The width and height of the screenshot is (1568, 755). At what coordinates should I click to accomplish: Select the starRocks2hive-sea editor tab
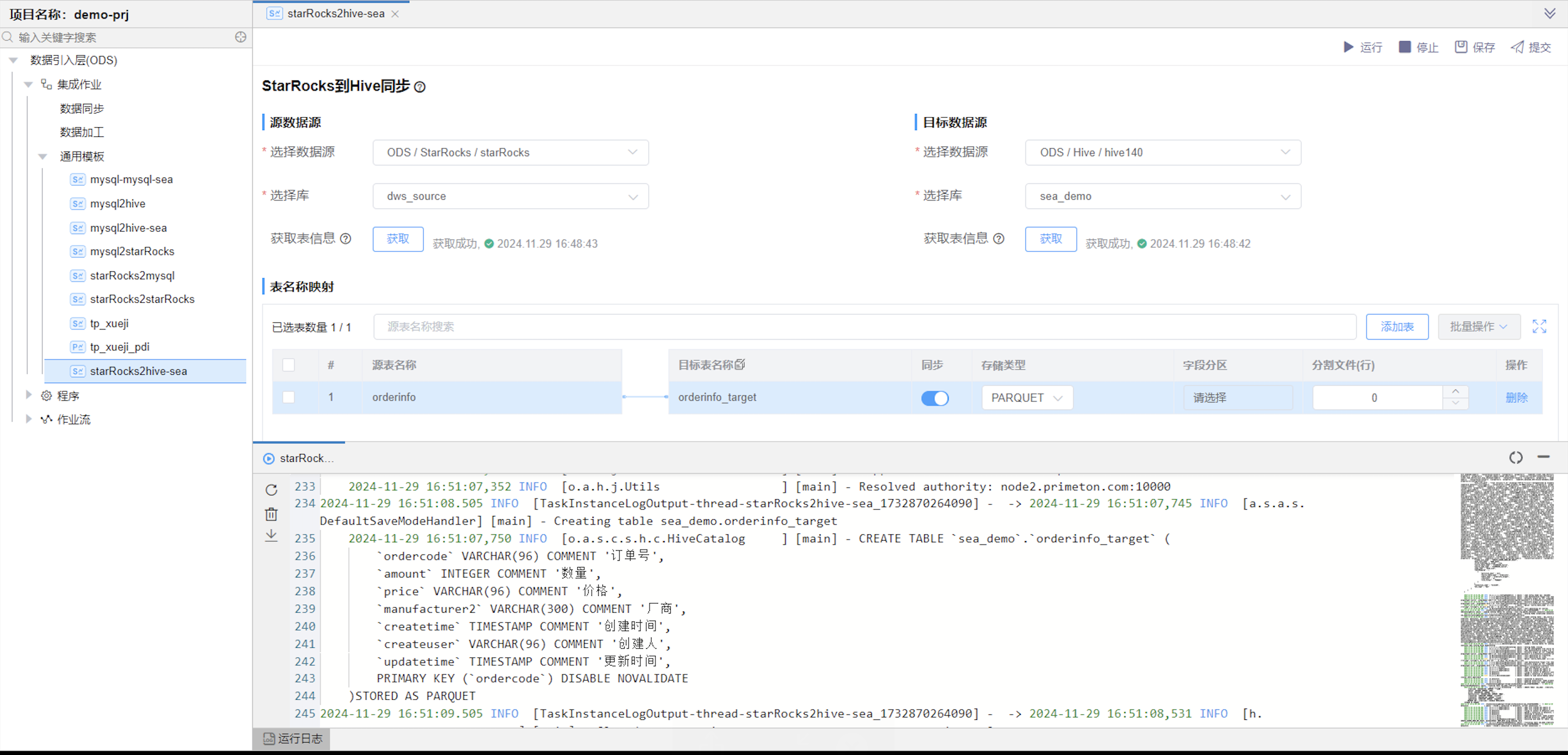[x=335, y=13]
